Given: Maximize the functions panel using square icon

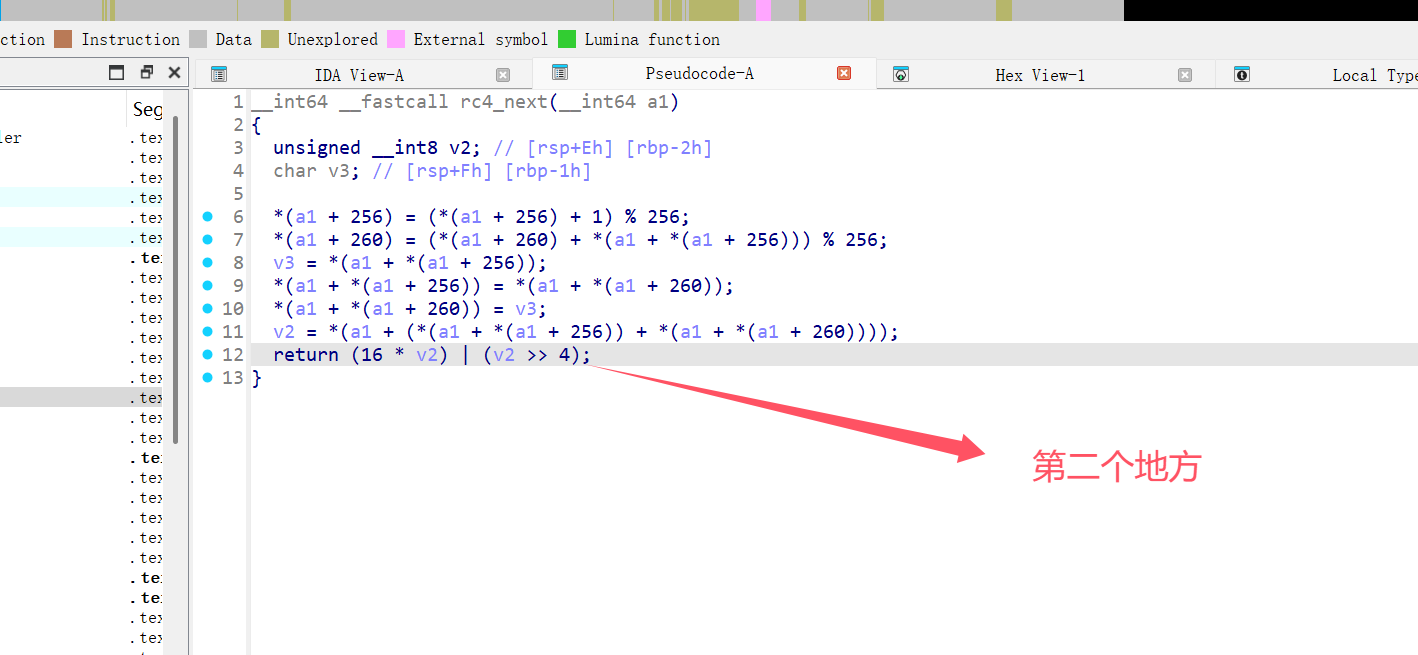Looking at the screenshot, I should point(117,72).
